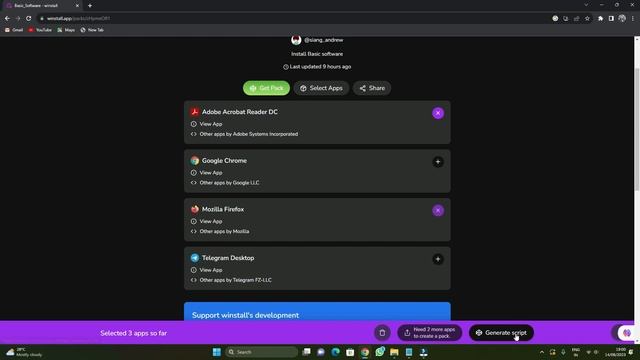Open the weather widget on taskbar
Screen dimensions: 640x360
click(x=24, y=352)
